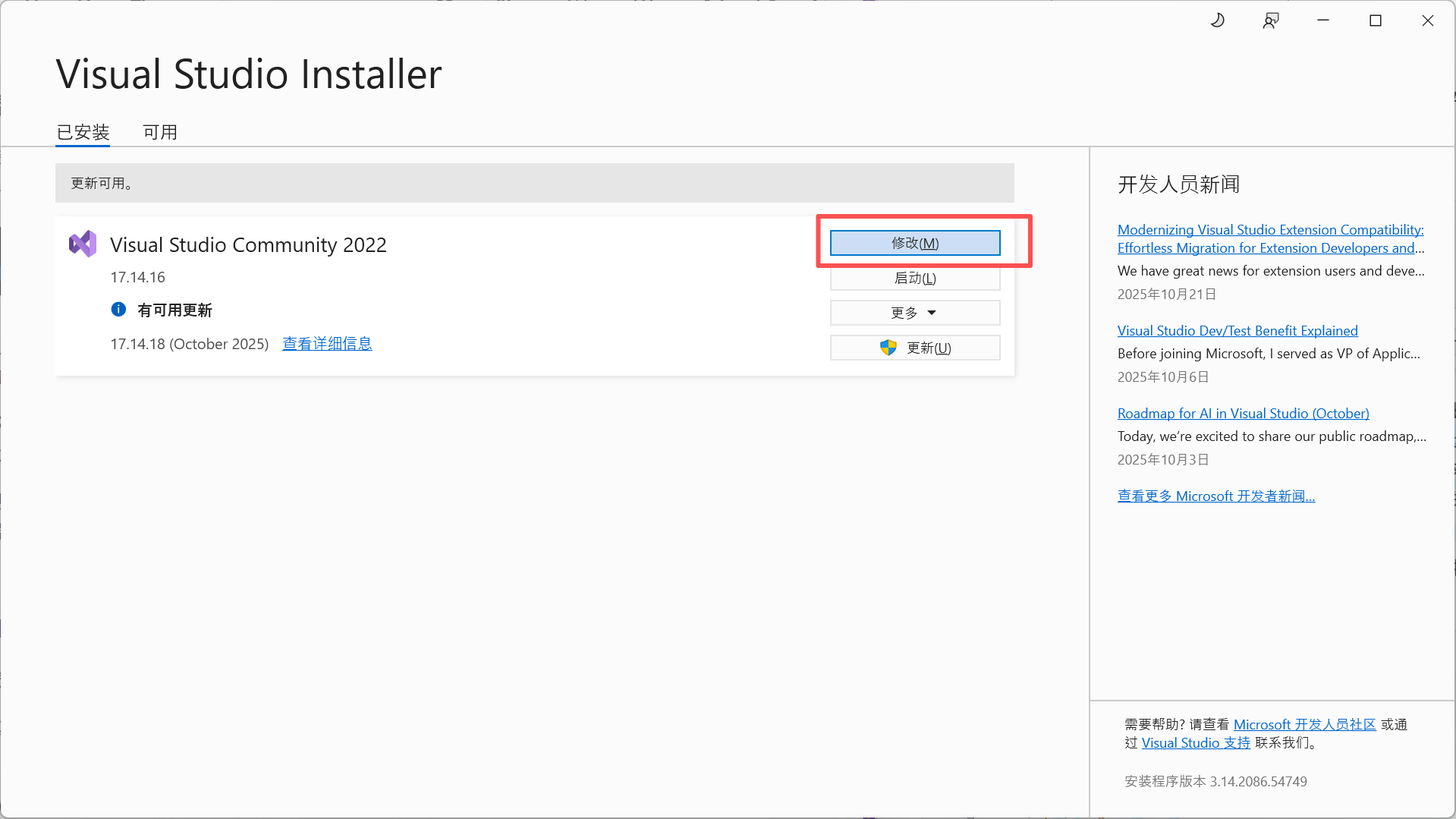Open Microsoft 开发人员社区 link
1456x819 pixels.
click(1305, 724)
